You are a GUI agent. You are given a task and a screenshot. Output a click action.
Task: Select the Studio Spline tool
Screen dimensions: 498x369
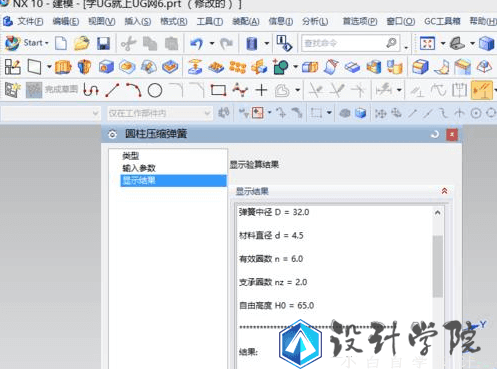tap(240, 90)
